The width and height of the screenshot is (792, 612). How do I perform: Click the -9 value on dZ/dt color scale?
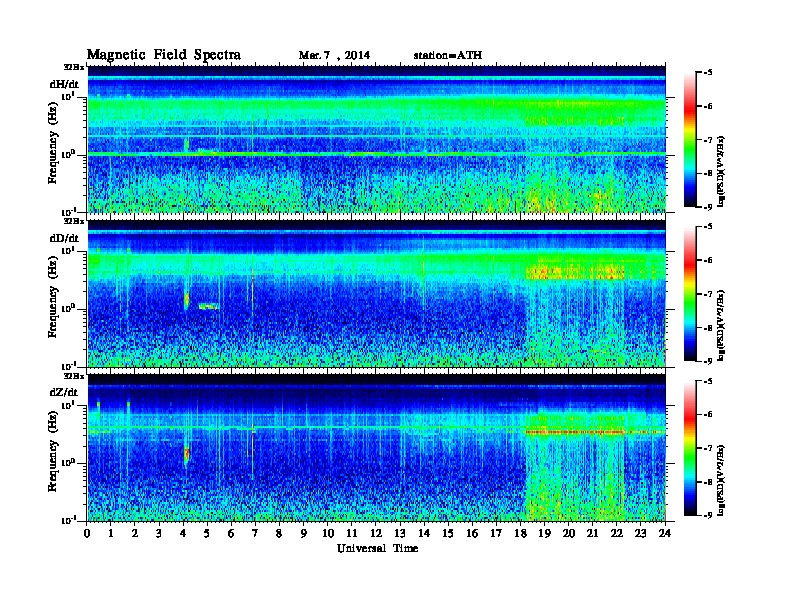point(708,515)
